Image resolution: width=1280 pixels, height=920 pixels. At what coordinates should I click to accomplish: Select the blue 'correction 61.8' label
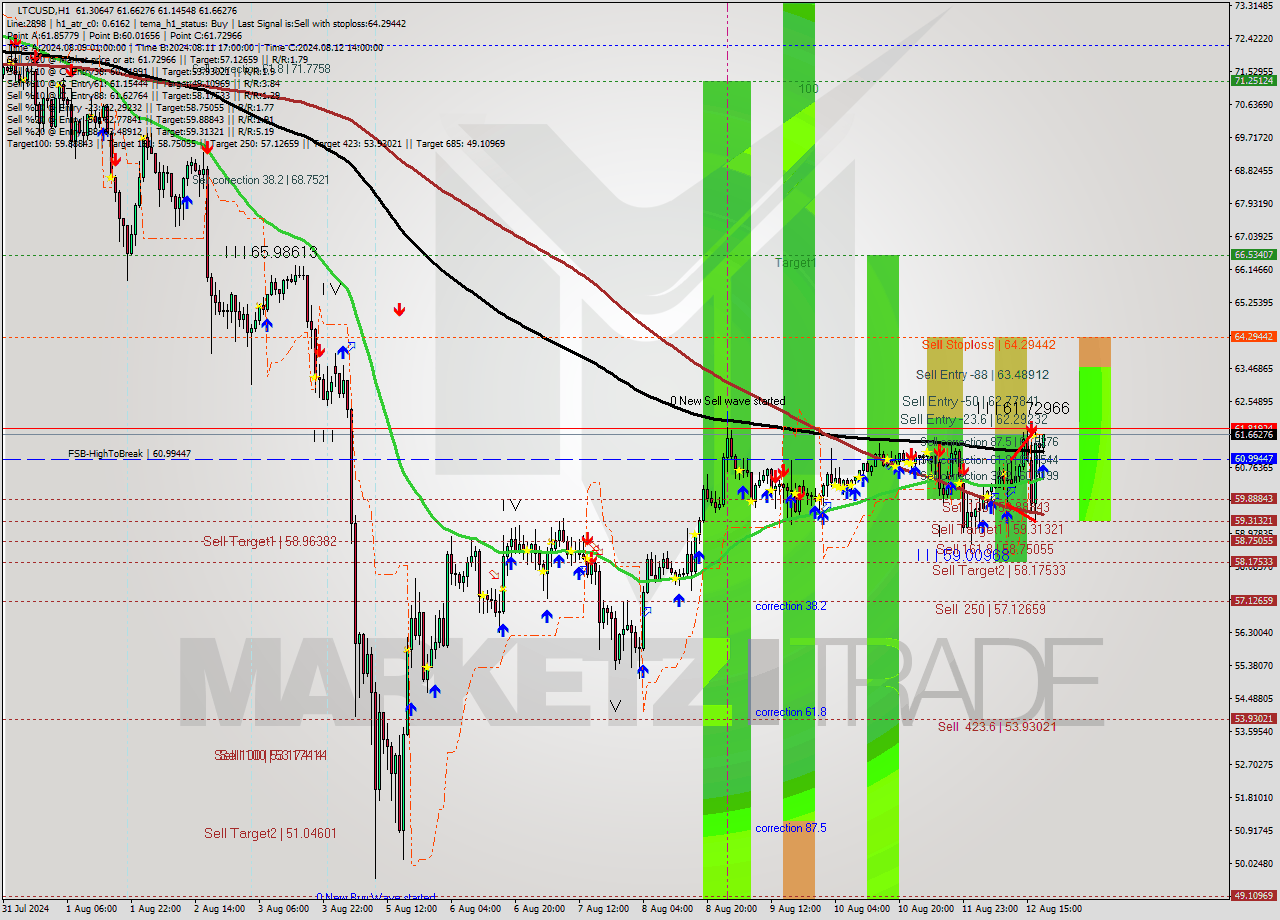791,712
